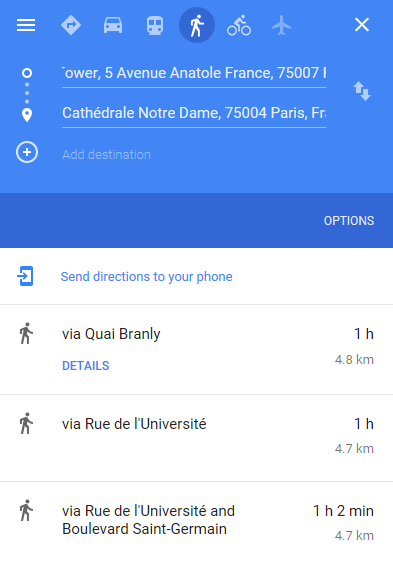Screen dimensions: 393x561
Task: Switch to transit mode train icon
Action: point(155,25)
